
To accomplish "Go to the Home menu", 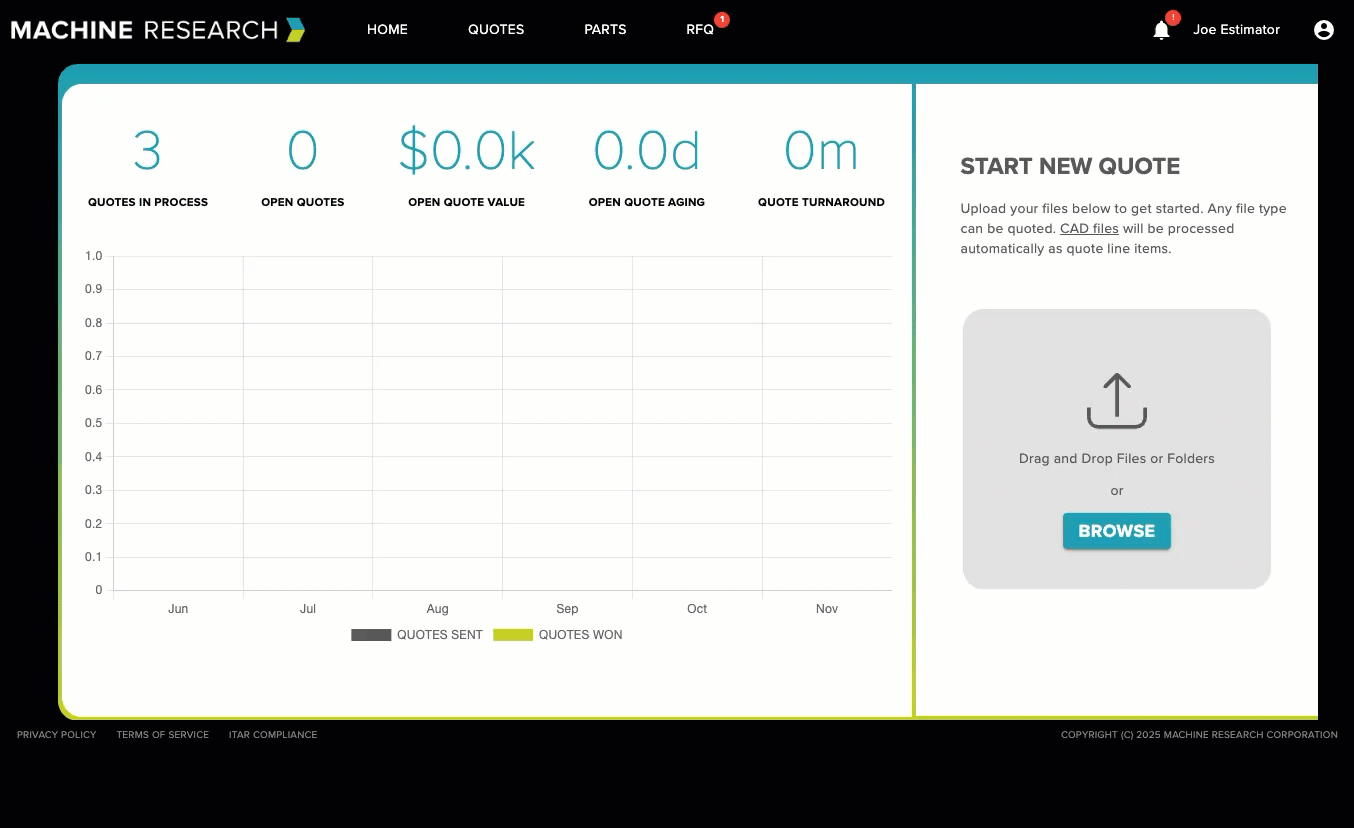I will 387,30.
